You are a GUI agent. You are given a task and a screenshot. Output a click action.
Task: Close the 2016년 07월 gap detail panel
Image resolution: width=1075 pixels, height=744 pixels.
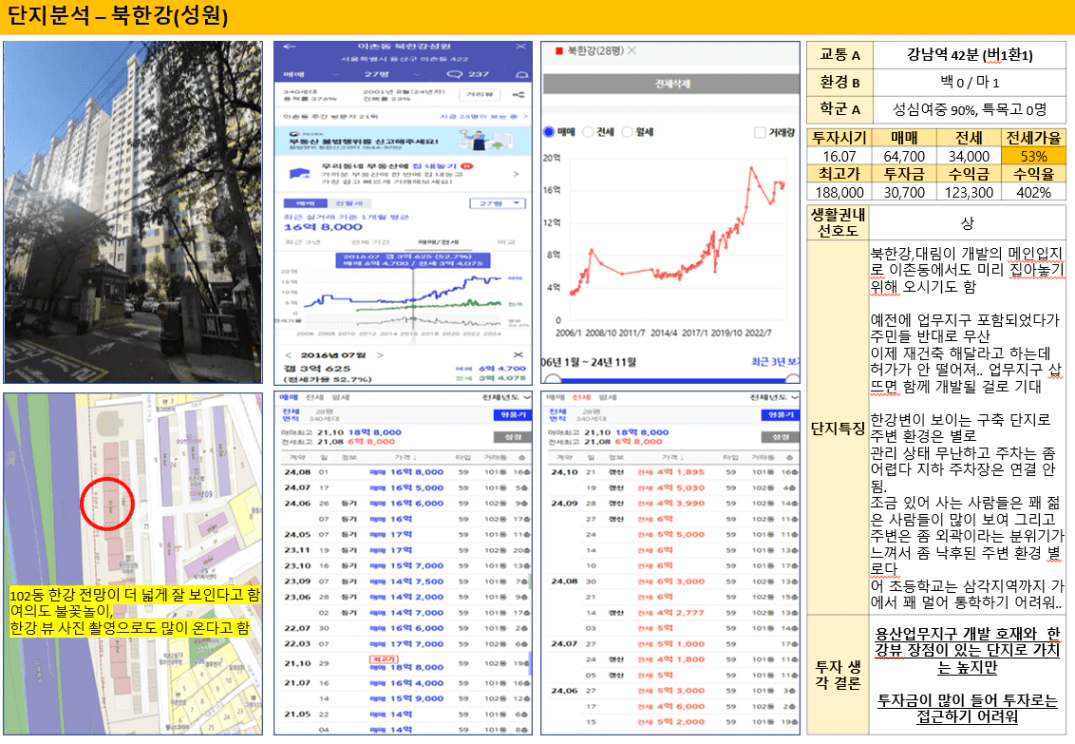tap(518, 355)
